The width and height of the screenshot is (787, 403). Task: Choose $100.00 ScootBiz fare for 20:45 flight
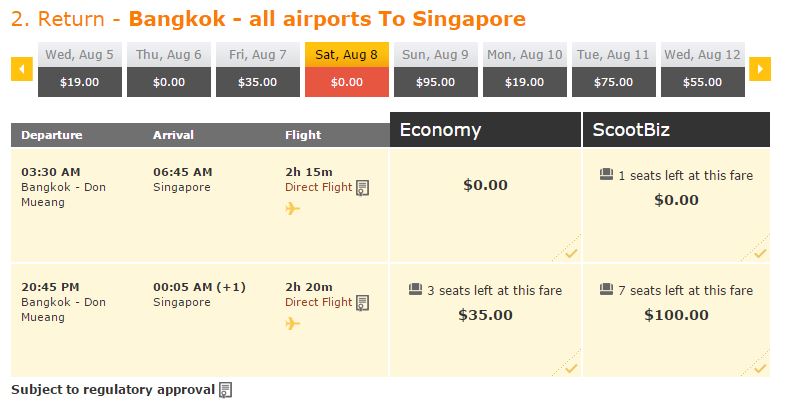click(x=676, y=320)
